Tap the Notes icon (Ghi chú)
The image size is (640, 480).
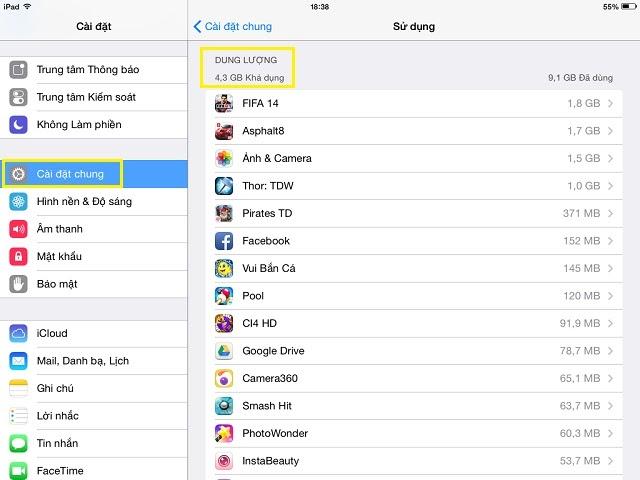(18, 388)
